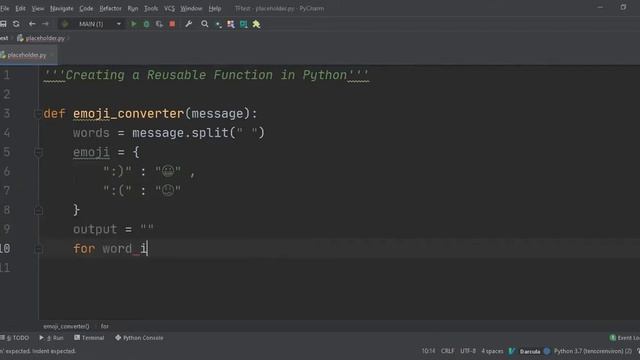Click the Save All toolbar icon
This screenshot has height=360, width=640.
[3, 24]
